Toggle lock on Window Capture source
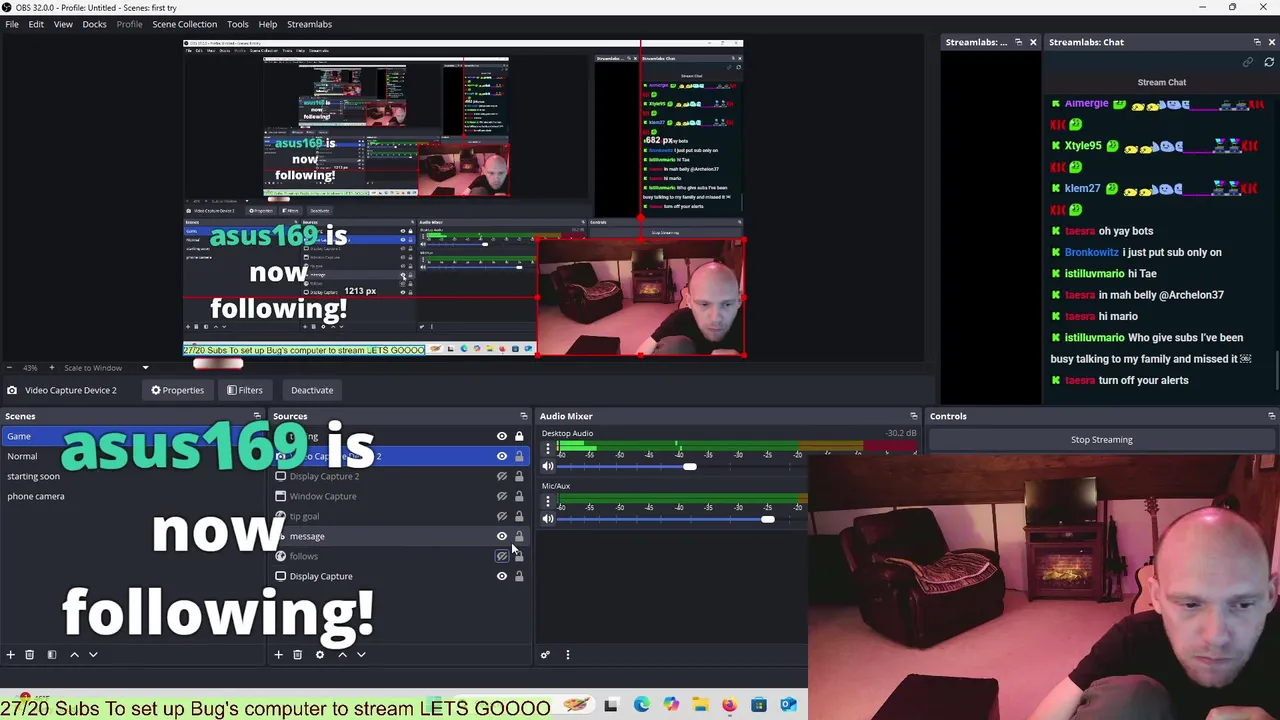This screenshot has width=1280, height=720. 519,496
